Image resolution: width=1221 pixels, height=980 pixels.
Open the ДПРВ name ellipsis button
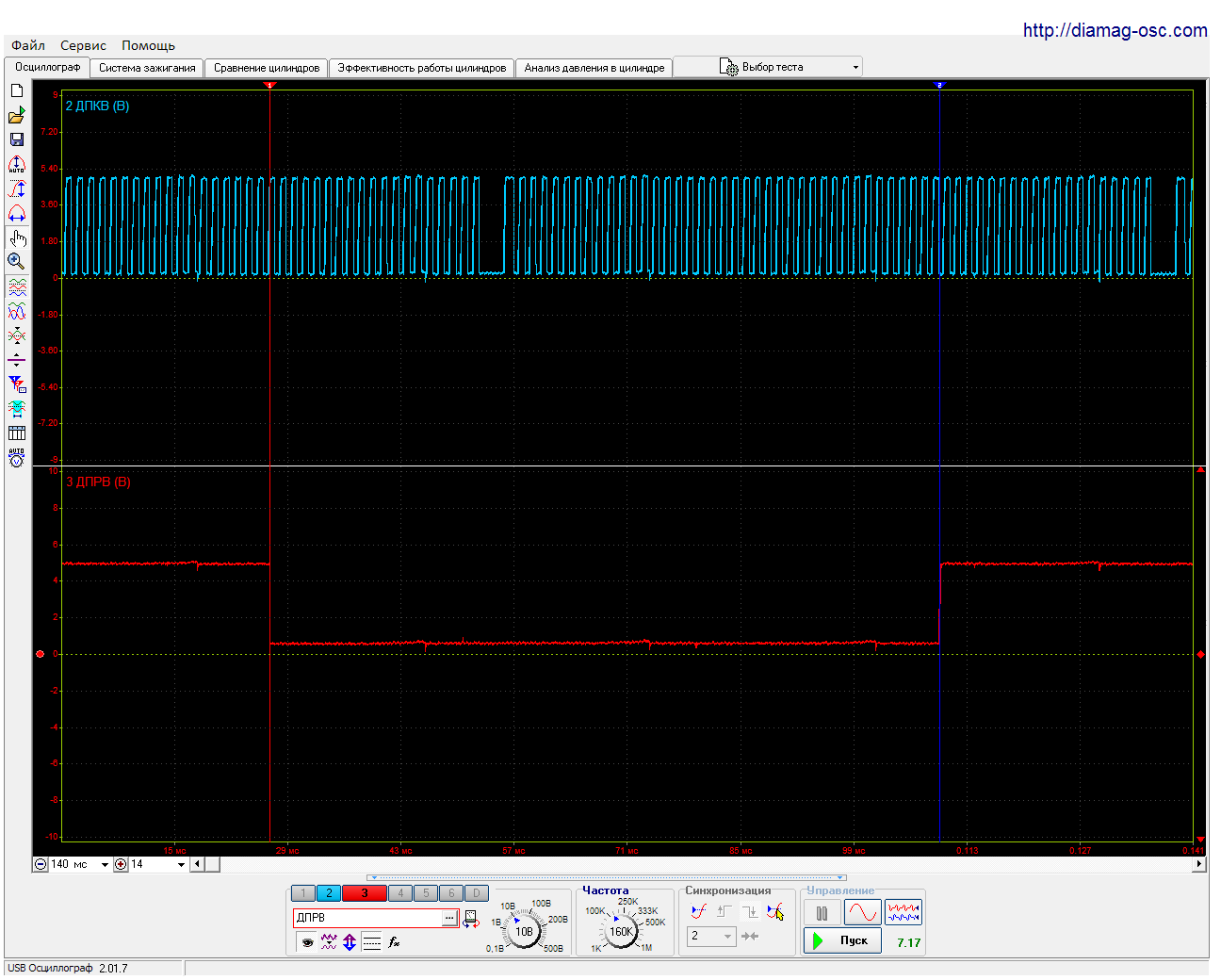click(x=449, y=918)
